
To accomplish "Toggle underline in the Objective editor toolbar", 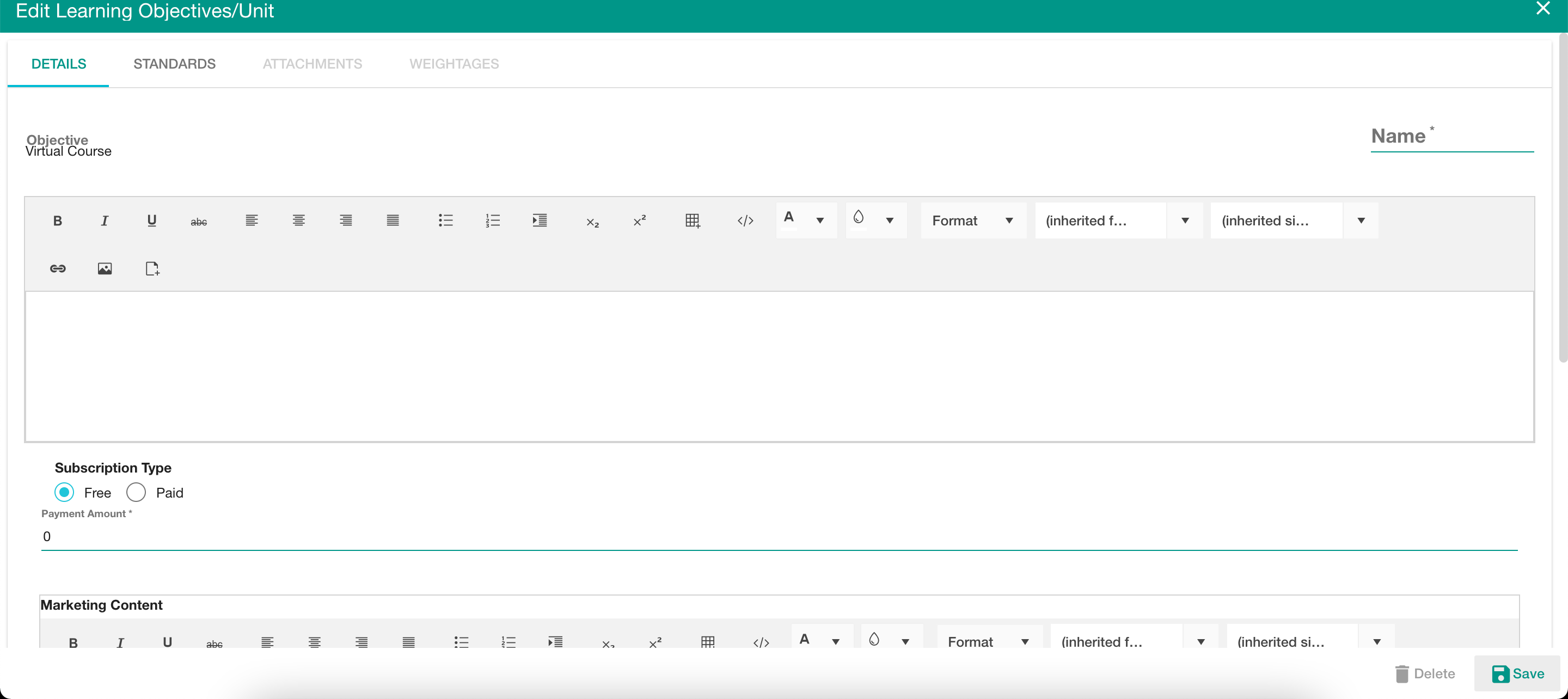I will 151,220.
